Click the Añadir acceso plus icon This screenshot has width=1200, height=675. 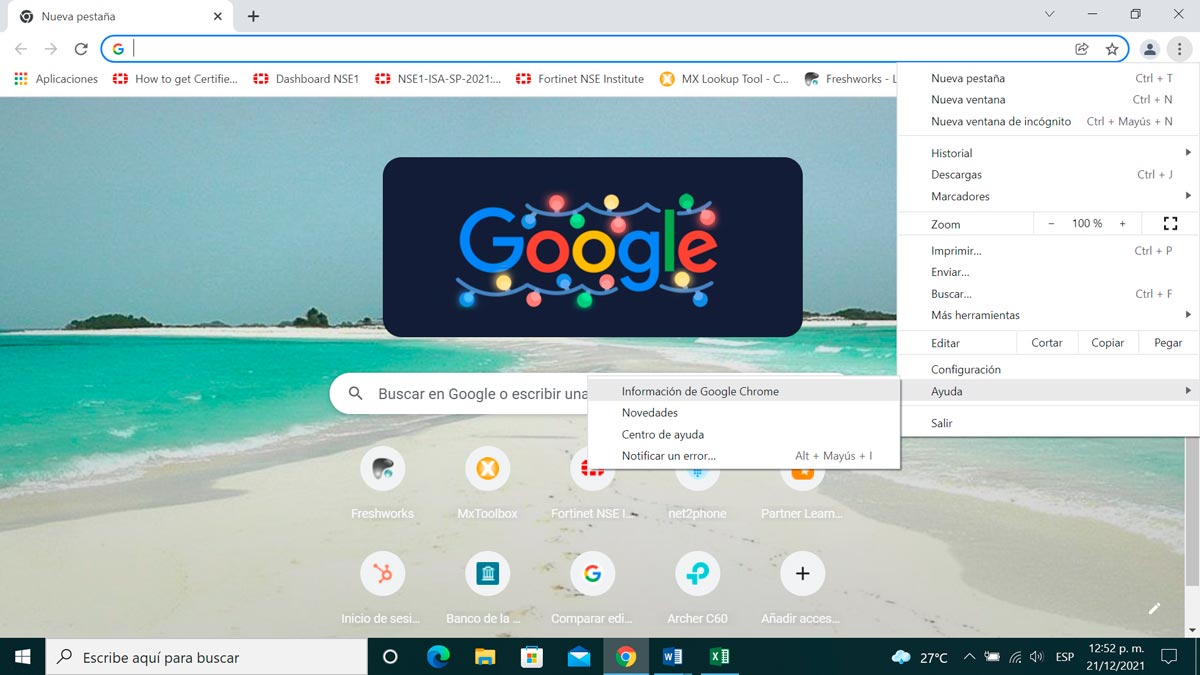801,573
